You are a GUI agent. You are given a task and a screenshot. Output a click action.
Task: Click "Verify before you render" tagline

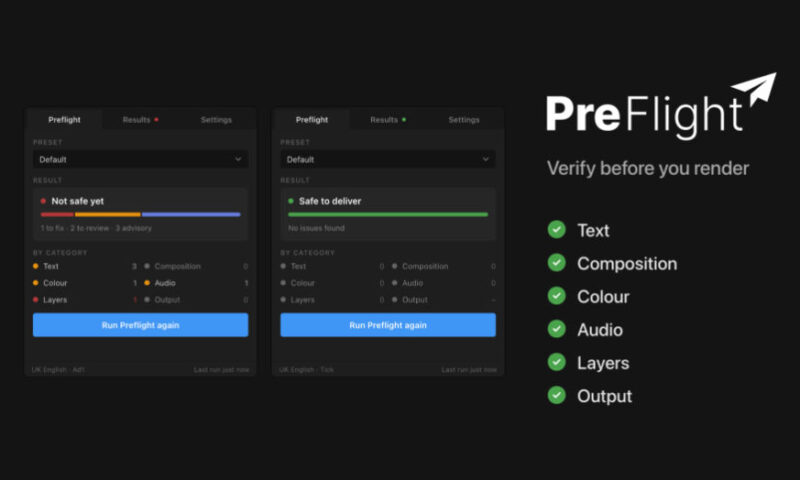click(x=648, y=168)
